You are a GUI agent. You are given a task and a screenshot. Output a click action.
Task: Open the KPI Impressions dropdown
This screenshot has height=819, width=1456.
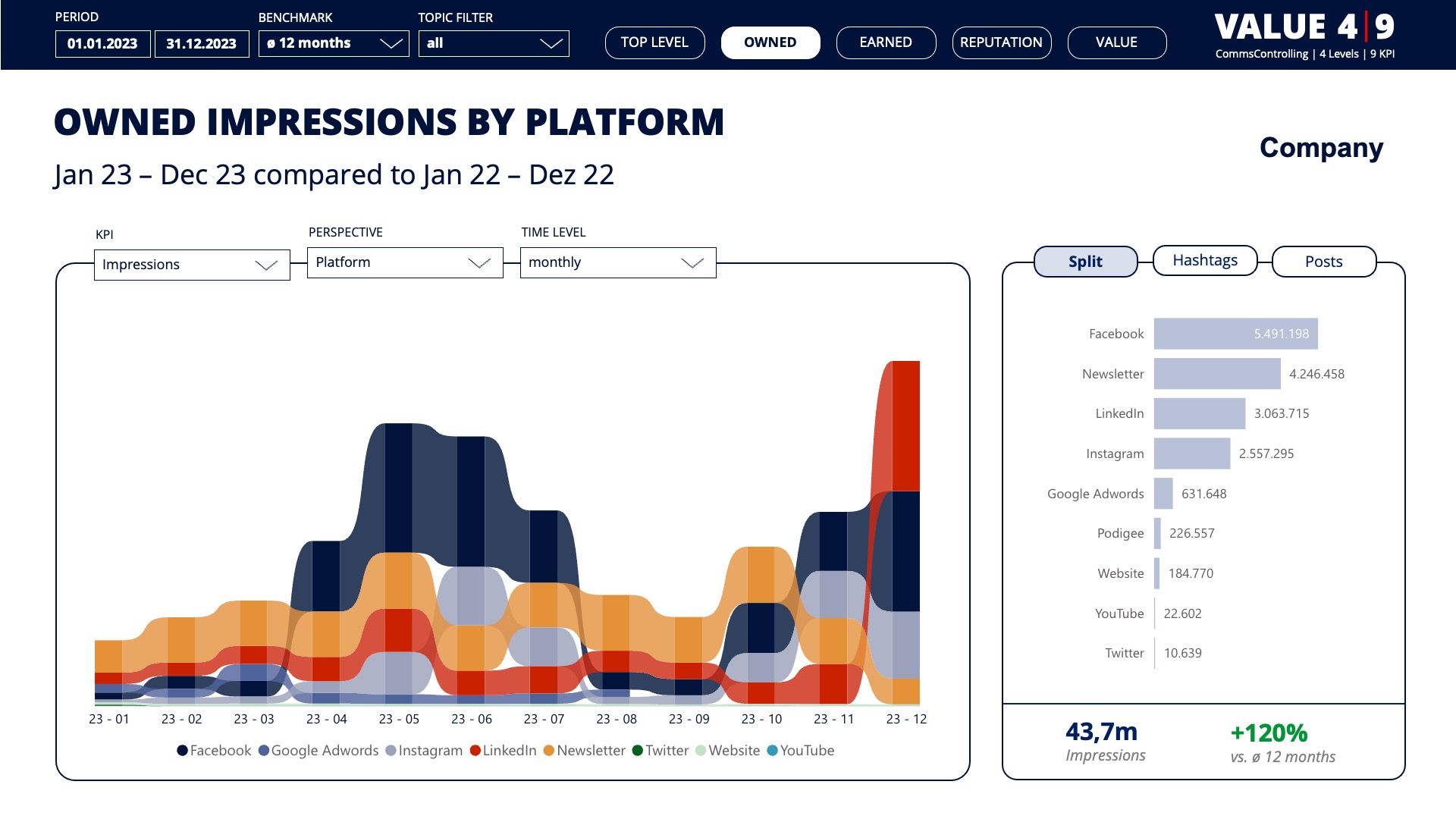192,265
